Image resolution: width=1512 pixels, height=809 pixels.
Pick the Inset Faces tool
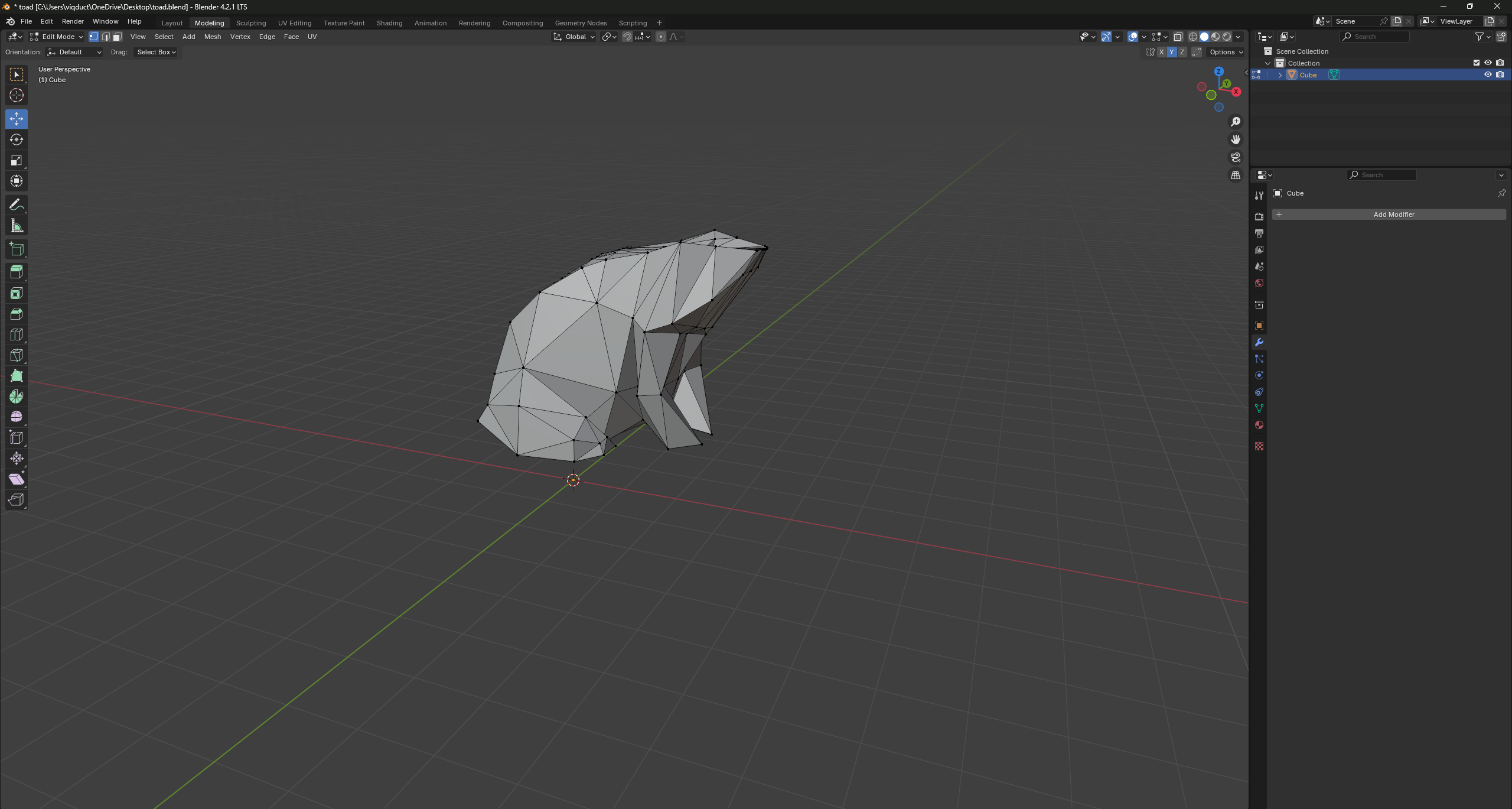(17, 293)
